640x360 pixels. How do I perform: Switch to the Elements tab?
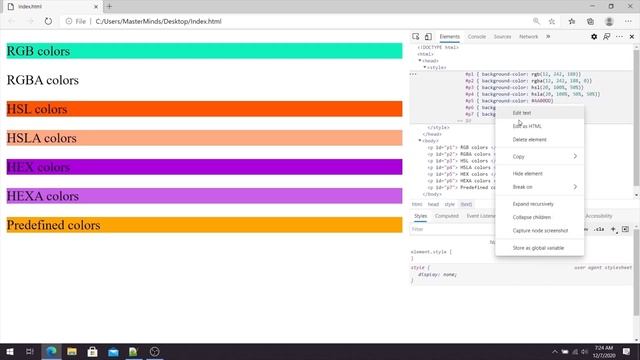tap(449, 36)
